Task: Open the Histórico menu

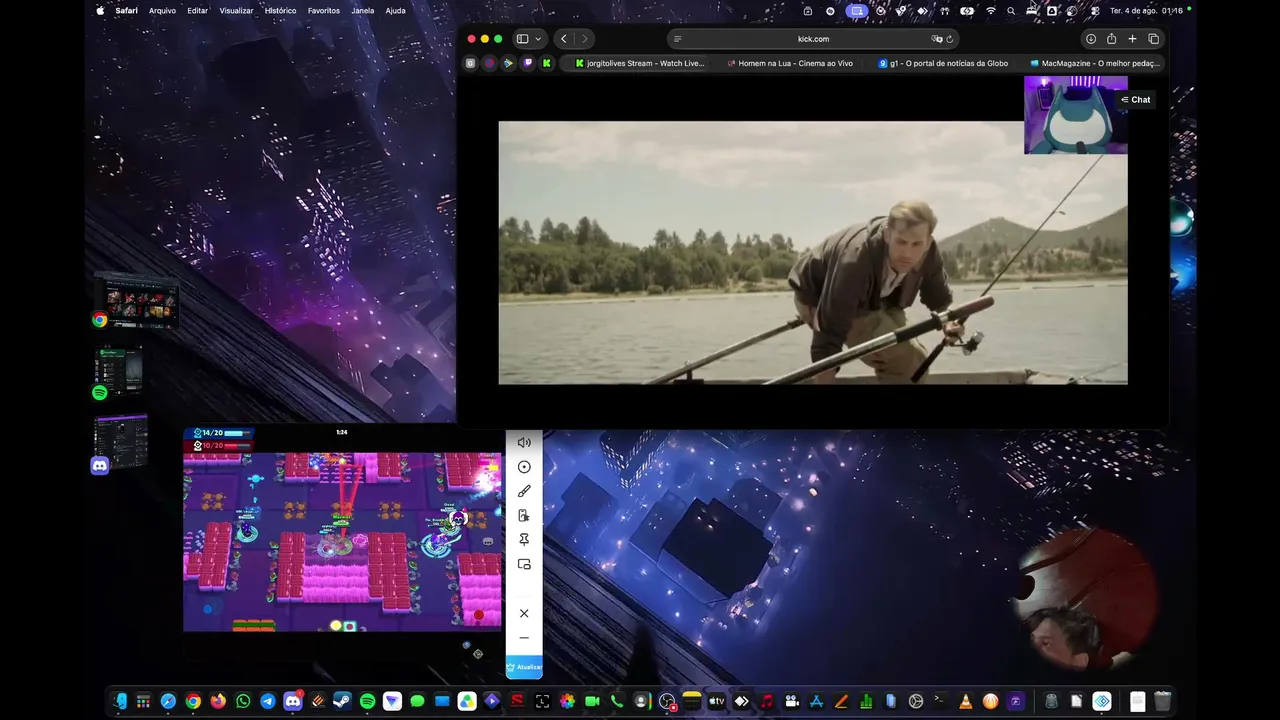Action: click(280, 10)
